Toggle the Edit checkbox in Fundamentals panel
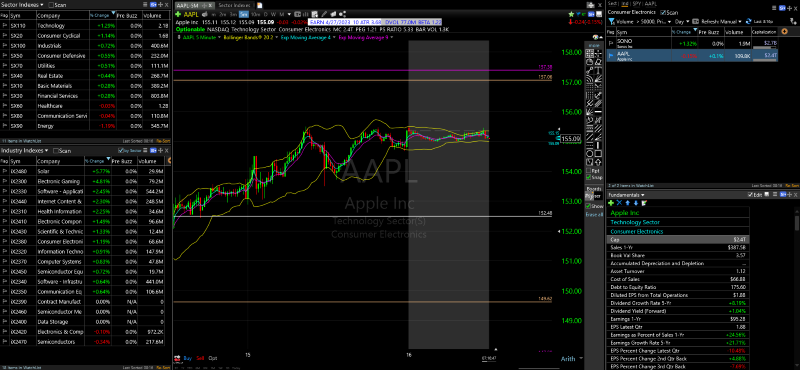Image resolution: width=800 pixels, height=370 pixels. [750, 195]
